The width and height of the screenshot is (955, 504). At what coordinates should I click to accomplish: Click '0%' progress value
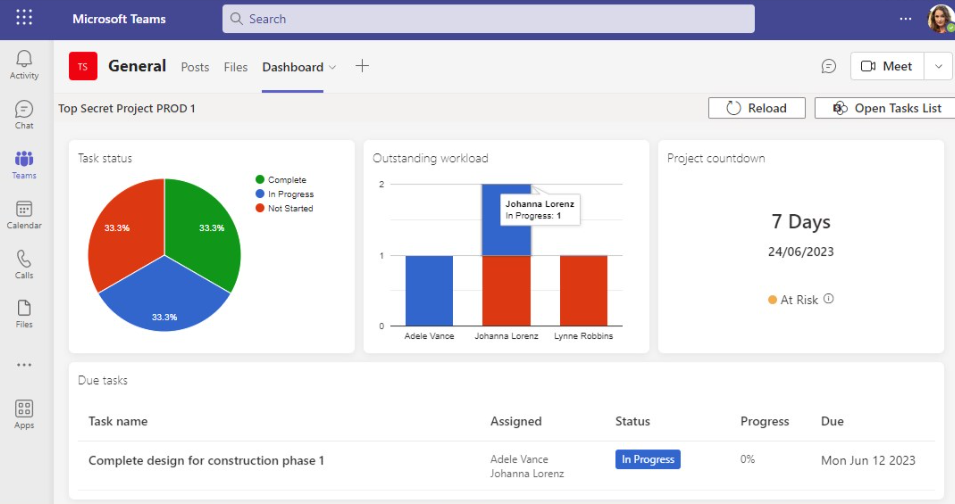point(747,459)
